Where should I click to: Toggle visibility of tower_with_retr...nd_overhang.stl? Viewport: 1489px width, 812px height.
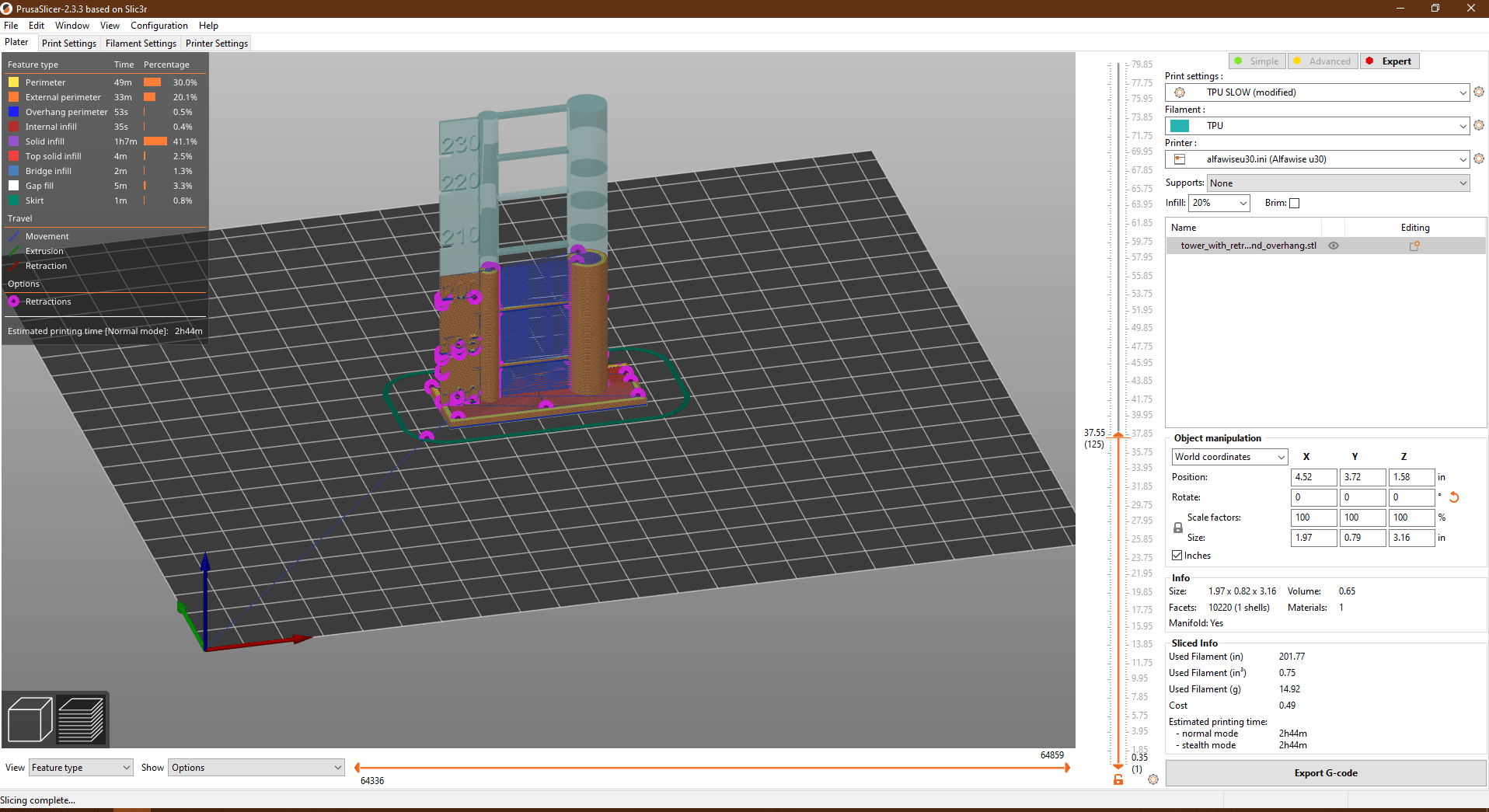[1334, 246]
